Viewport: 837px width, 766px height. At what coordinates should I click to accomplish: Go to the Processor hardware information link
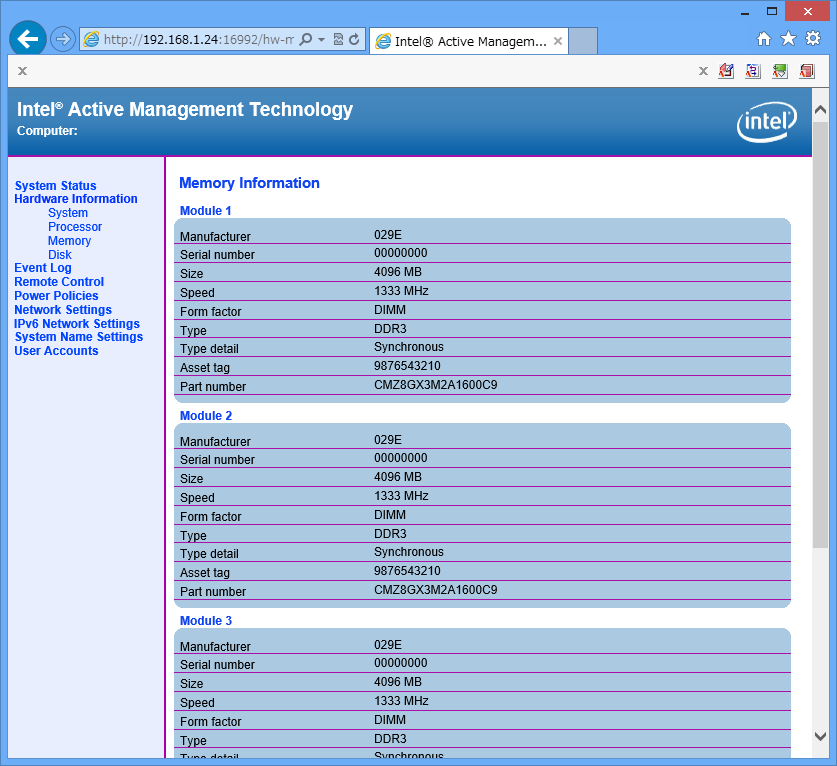coord(75,227)
